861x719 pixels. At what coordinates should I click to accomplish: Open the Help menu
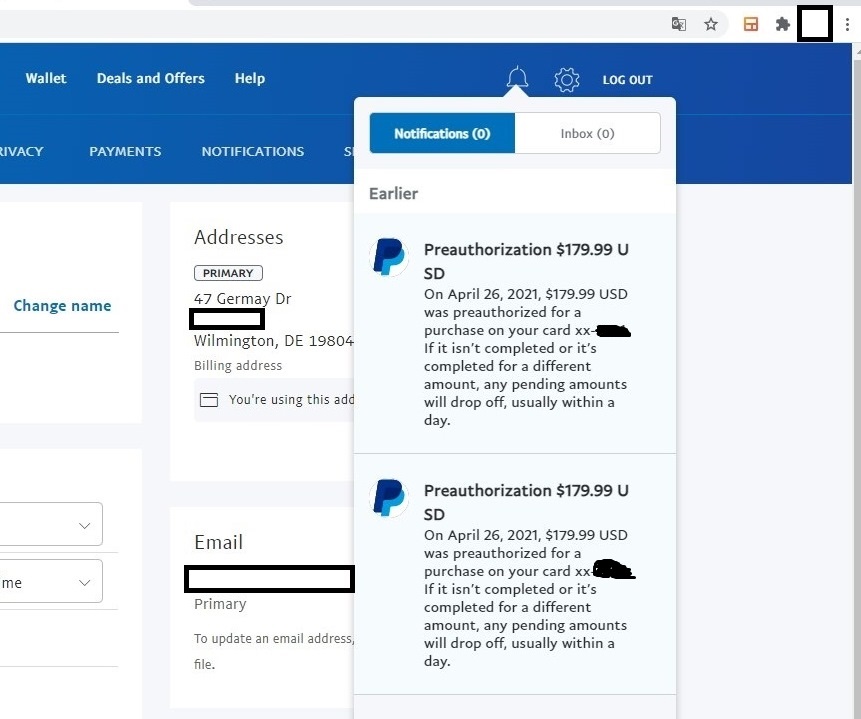pyautogui.click(x=250, y=78)
